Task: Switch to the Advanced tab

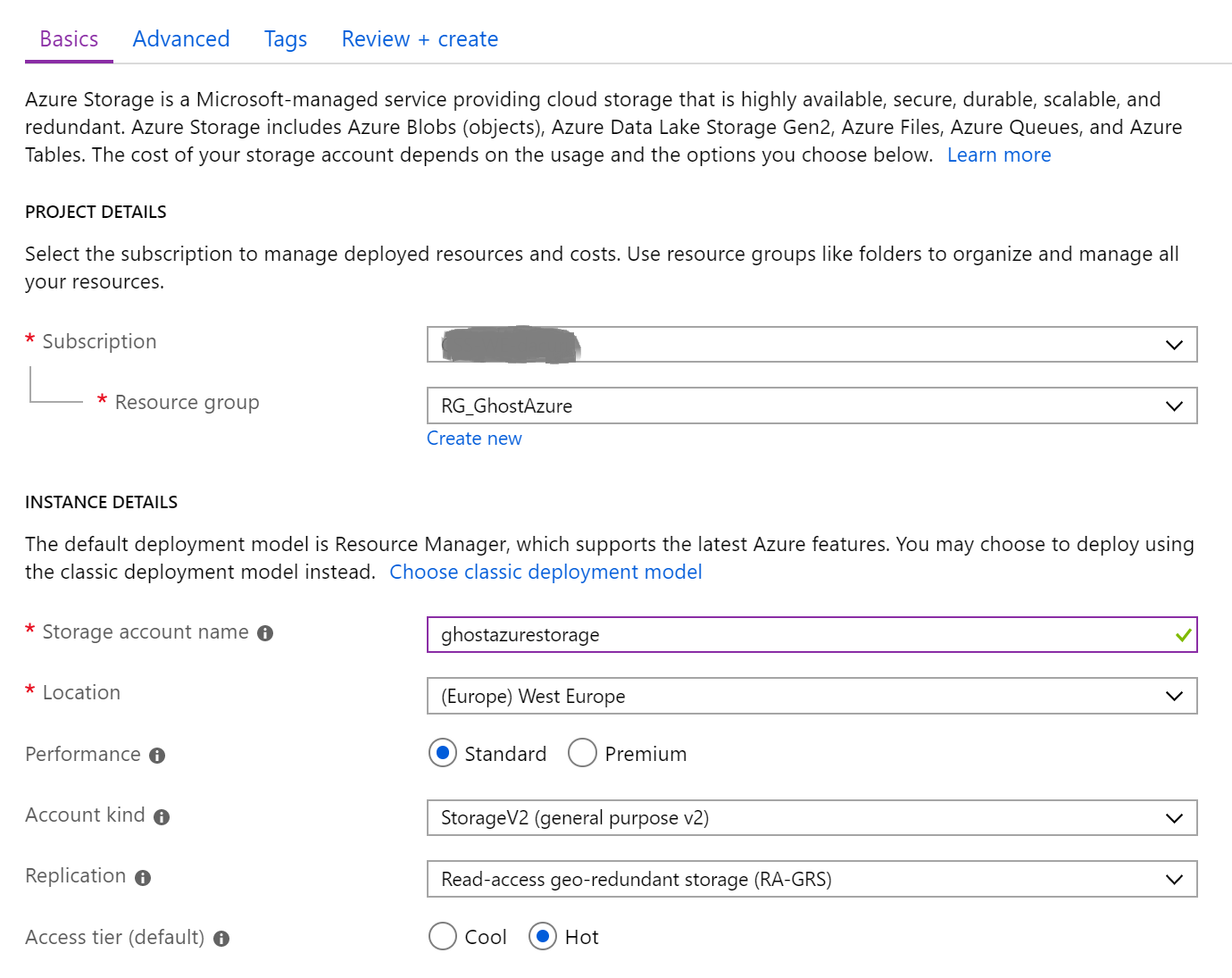Action: tap(181, 39)
